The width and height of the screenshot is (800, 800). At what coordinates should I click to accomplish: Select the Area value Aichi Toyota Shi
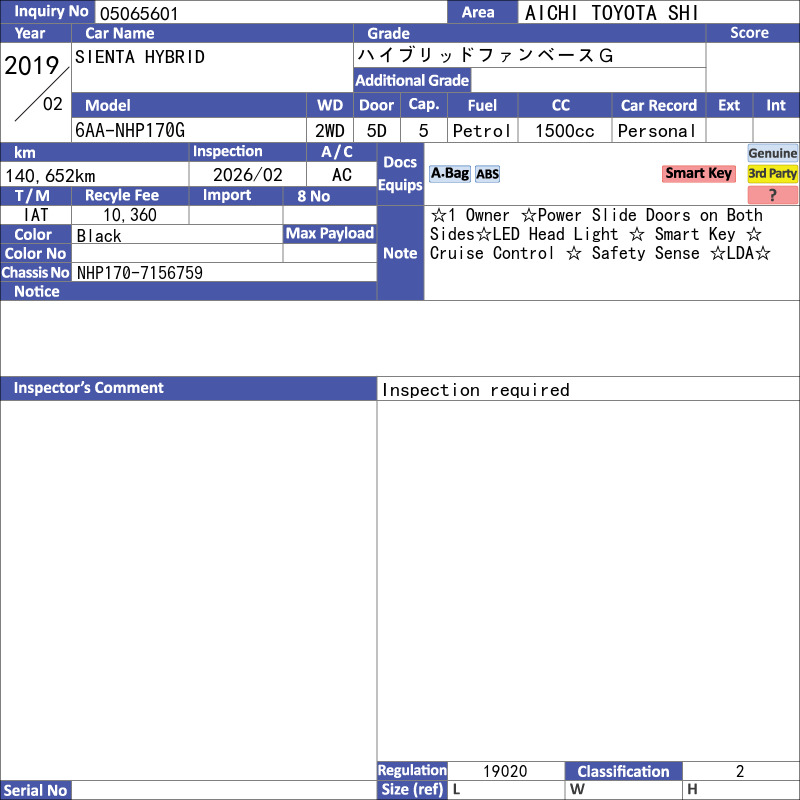coord(612,13)
